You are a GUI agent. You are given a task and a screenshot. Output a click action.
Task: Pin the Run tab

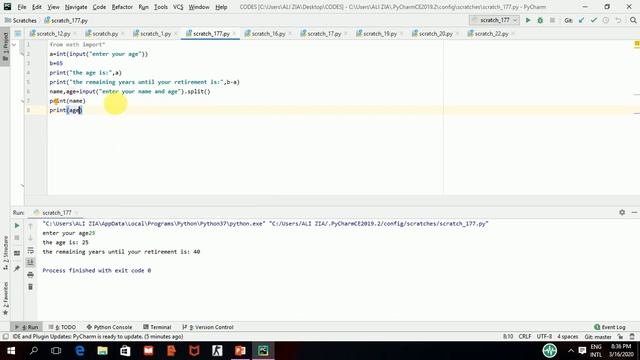17,268
